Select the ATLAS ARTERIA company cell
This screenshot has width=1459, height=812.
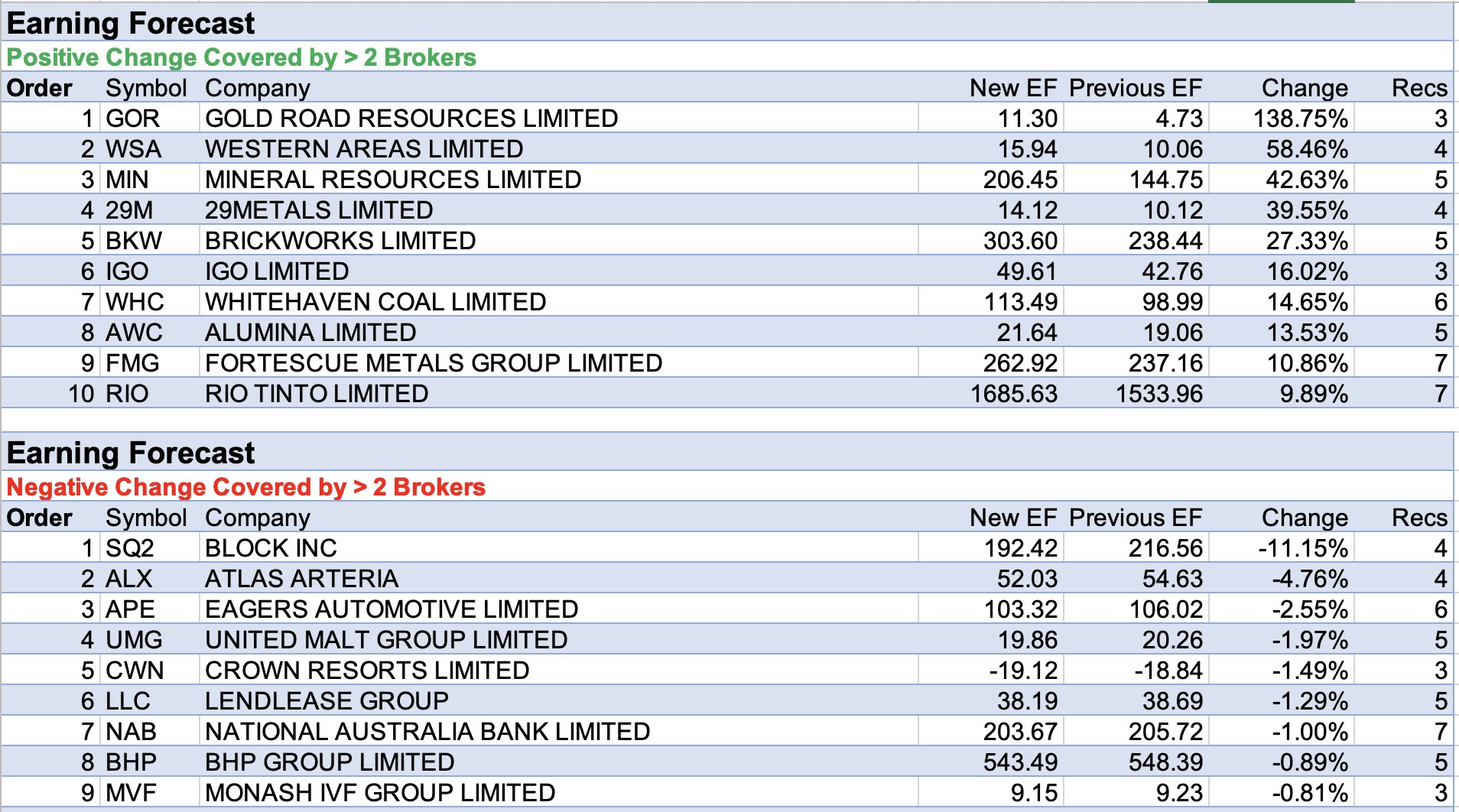point(301,579)
